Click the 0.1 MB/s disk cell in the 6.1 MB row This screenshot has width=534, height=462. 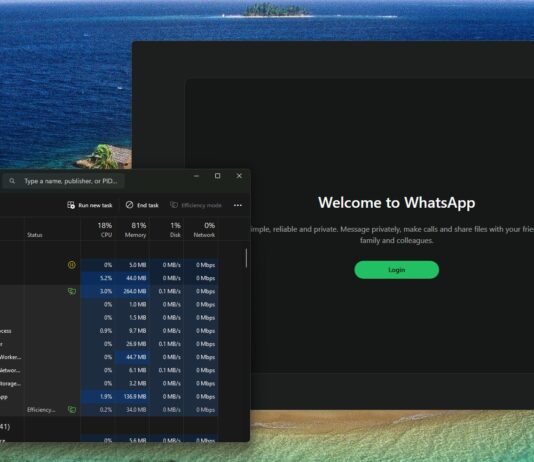point(167,370)
